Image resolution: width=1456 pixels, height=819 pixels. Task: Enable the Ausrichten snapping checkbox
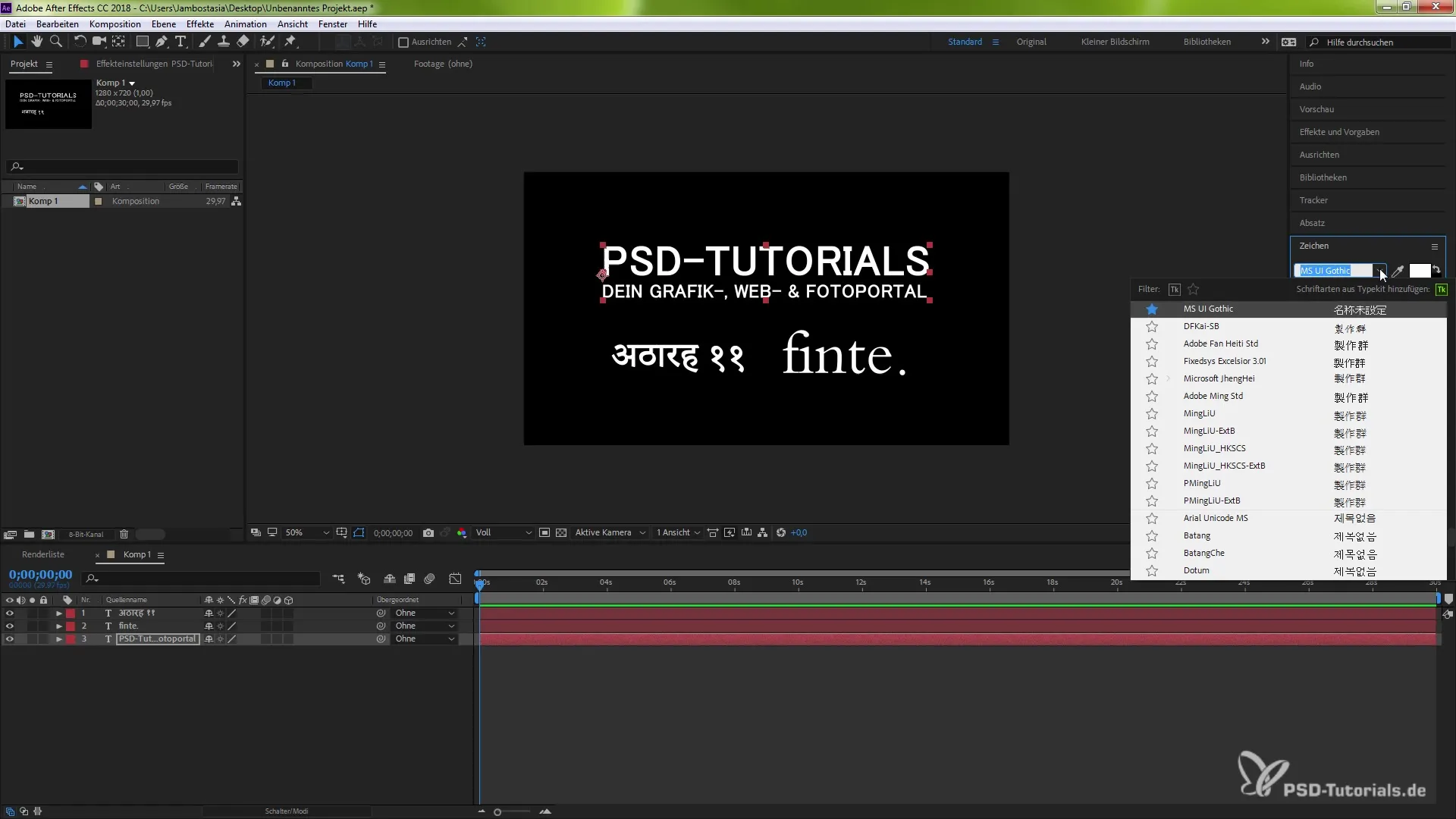coord(403,42)
